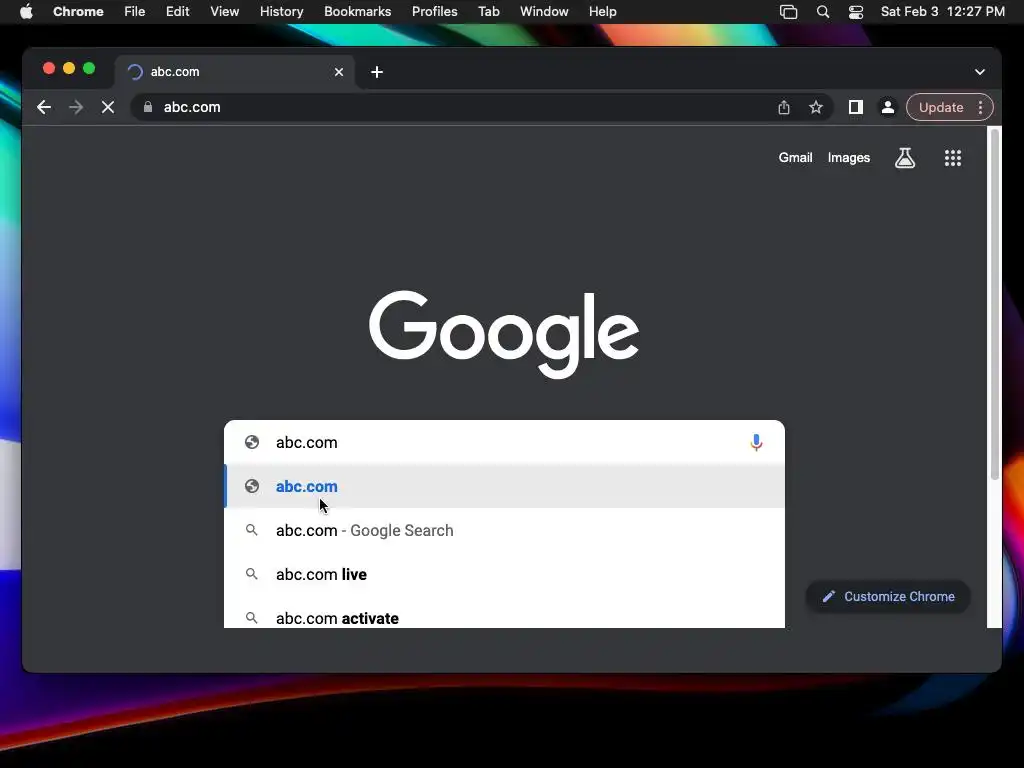Click the date and time in menu bar
The height and width of the screenshot is (768, 1024).
[x=942, y=12]
